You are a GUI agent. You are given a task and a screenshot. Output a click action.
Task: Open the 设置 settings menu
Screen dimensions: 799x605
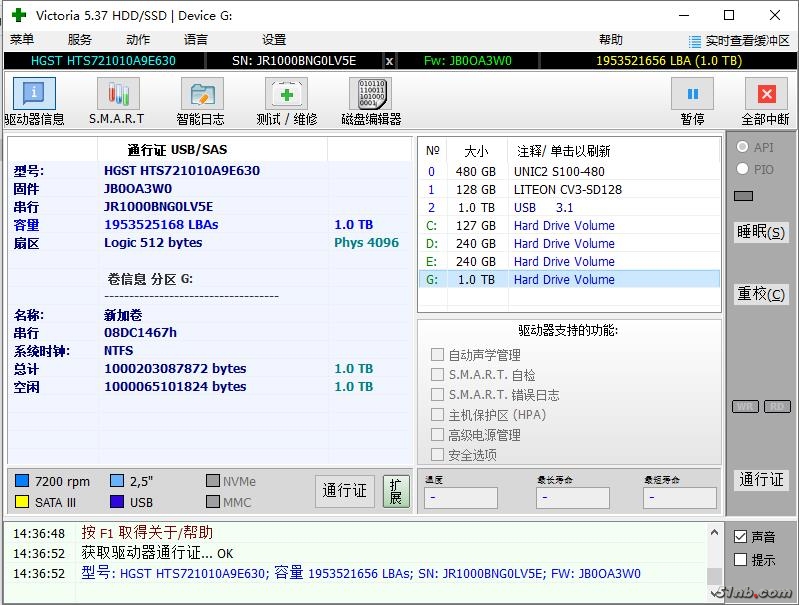(274, 40)
